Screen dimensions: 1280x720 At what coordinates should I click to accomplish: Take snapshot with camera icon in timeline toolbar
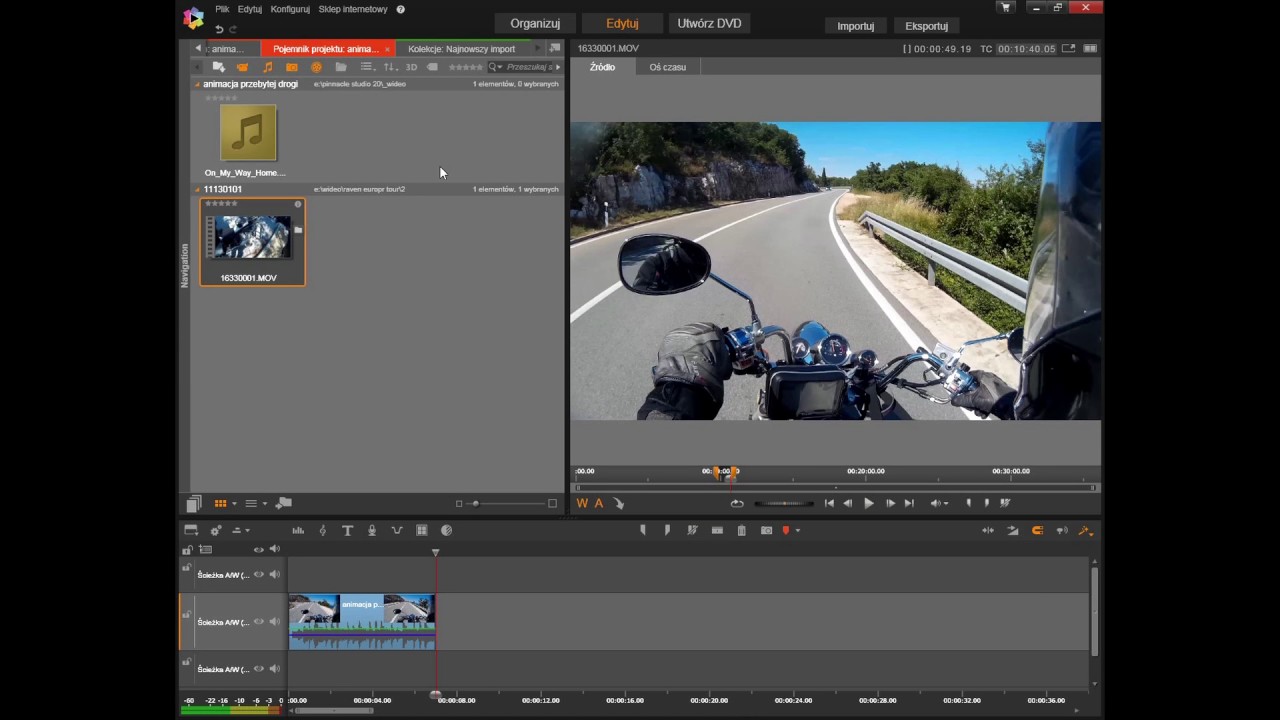point(766,530)
